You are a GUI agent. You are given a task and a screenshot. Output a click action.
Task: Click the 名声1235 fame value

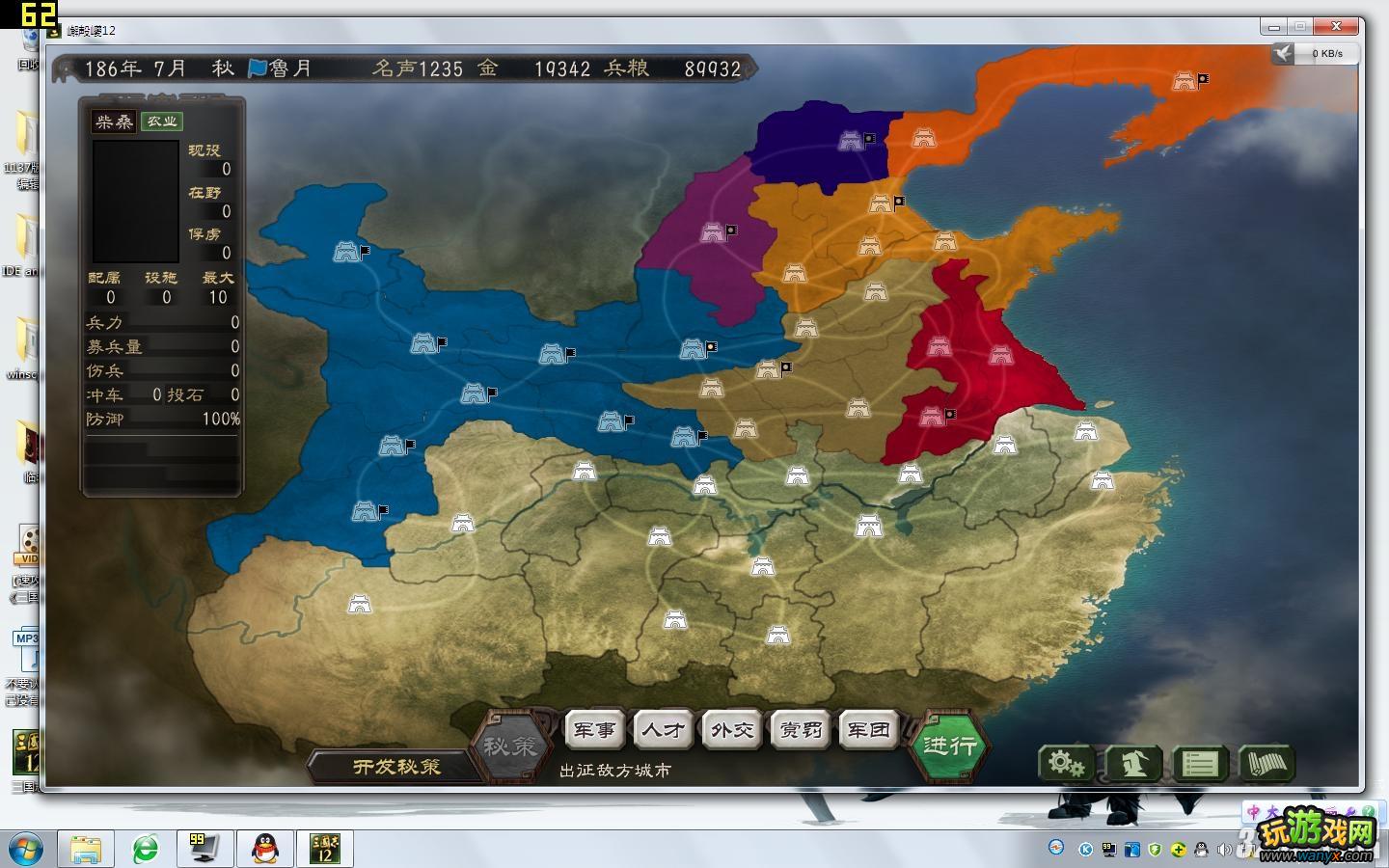click(x=418, y=68)
